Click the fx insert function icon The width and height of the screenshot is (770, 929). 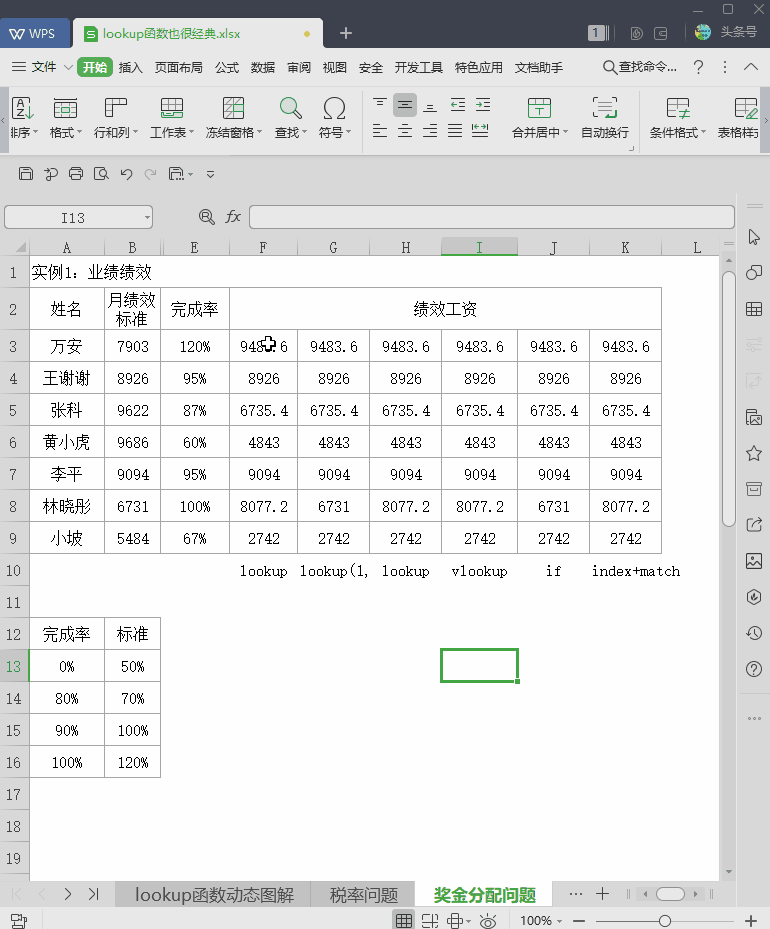tap(233, 217)
